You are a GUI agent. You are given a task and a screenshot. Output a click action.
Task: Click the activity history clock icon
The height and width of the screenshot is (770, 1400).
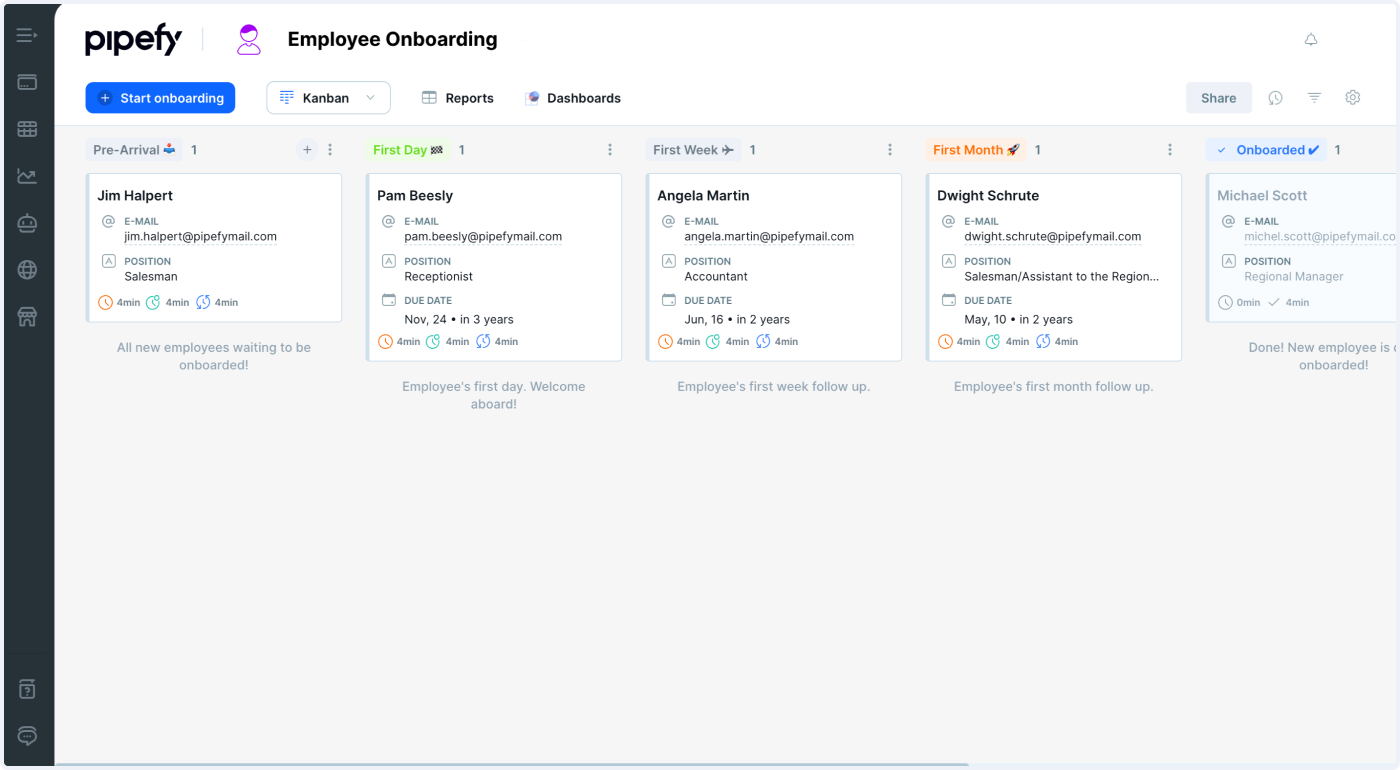click(1275, 98)
